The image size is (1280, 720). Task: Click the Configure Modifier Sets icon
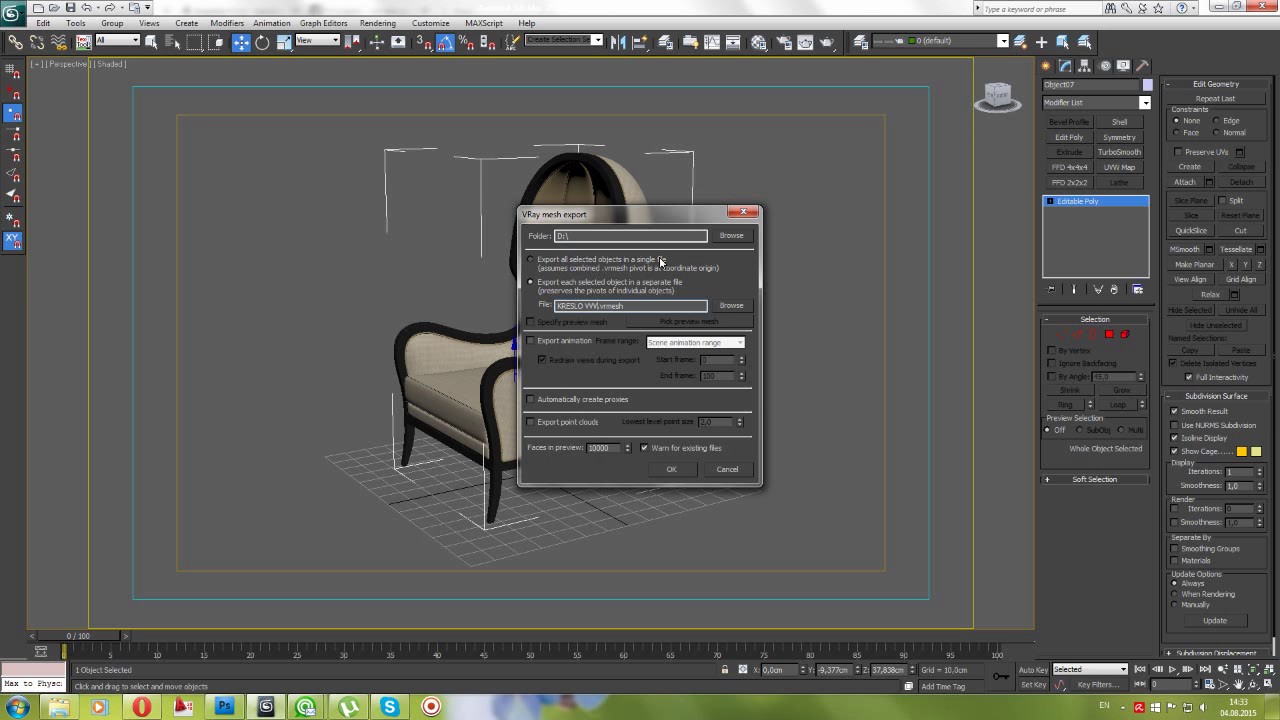point(1137,289)
